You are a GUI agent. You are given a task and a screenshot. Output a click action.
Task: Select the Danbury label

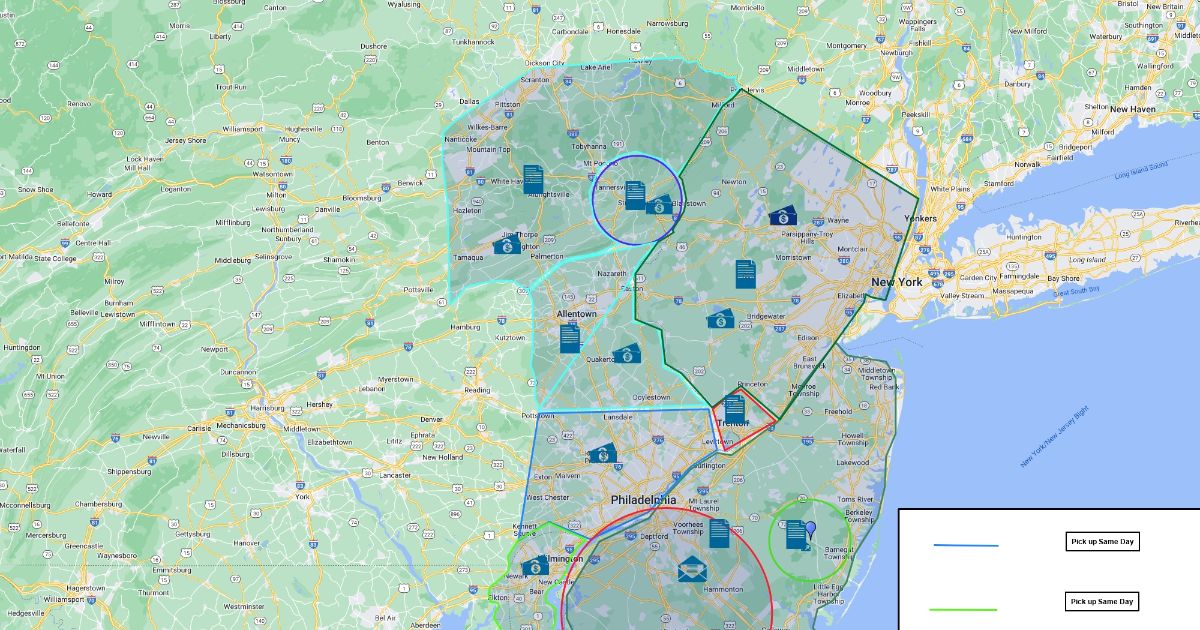tap(1017, 84)
